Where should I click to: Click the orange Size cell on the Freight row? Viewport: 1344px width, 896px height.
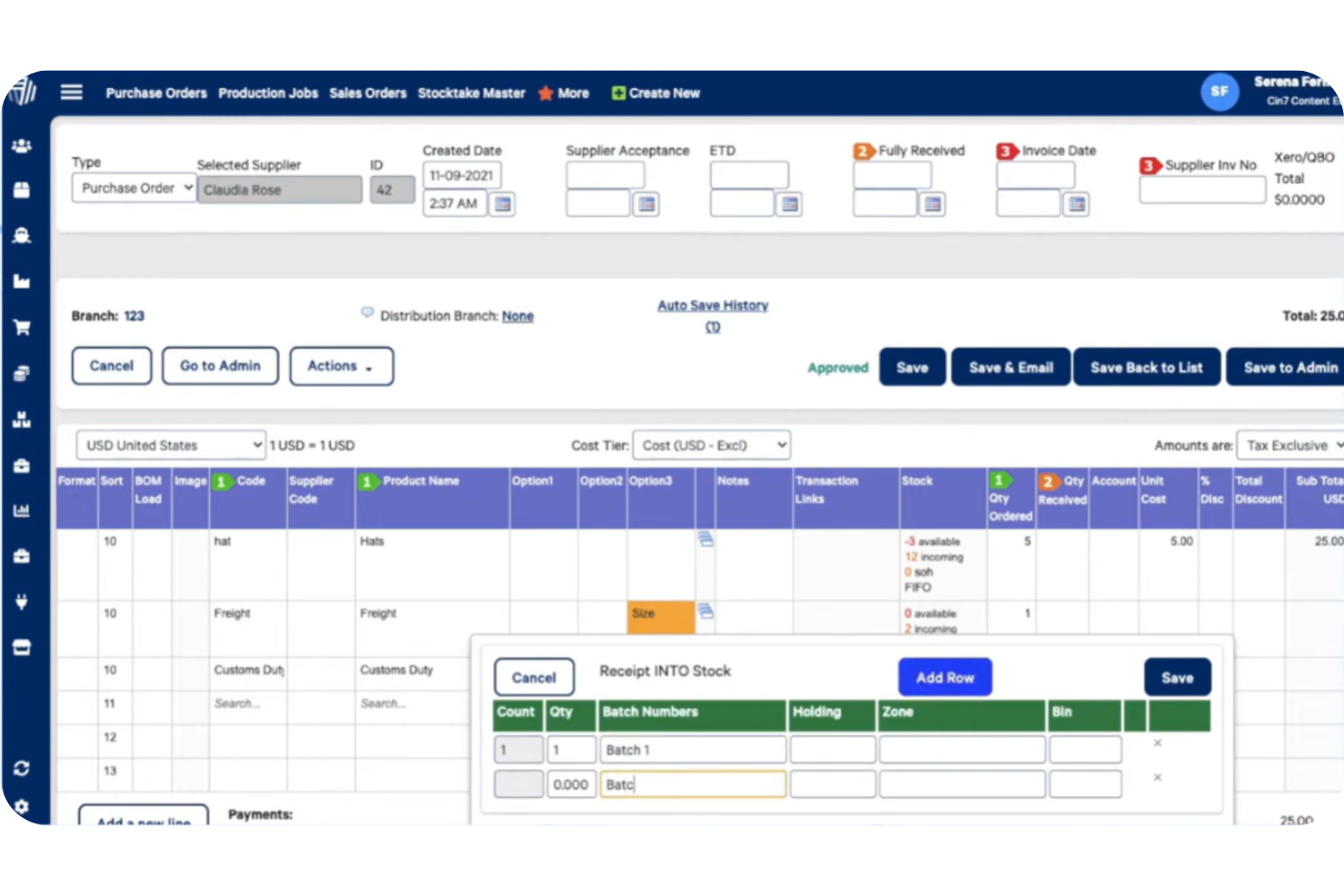(x=660, y=617)
